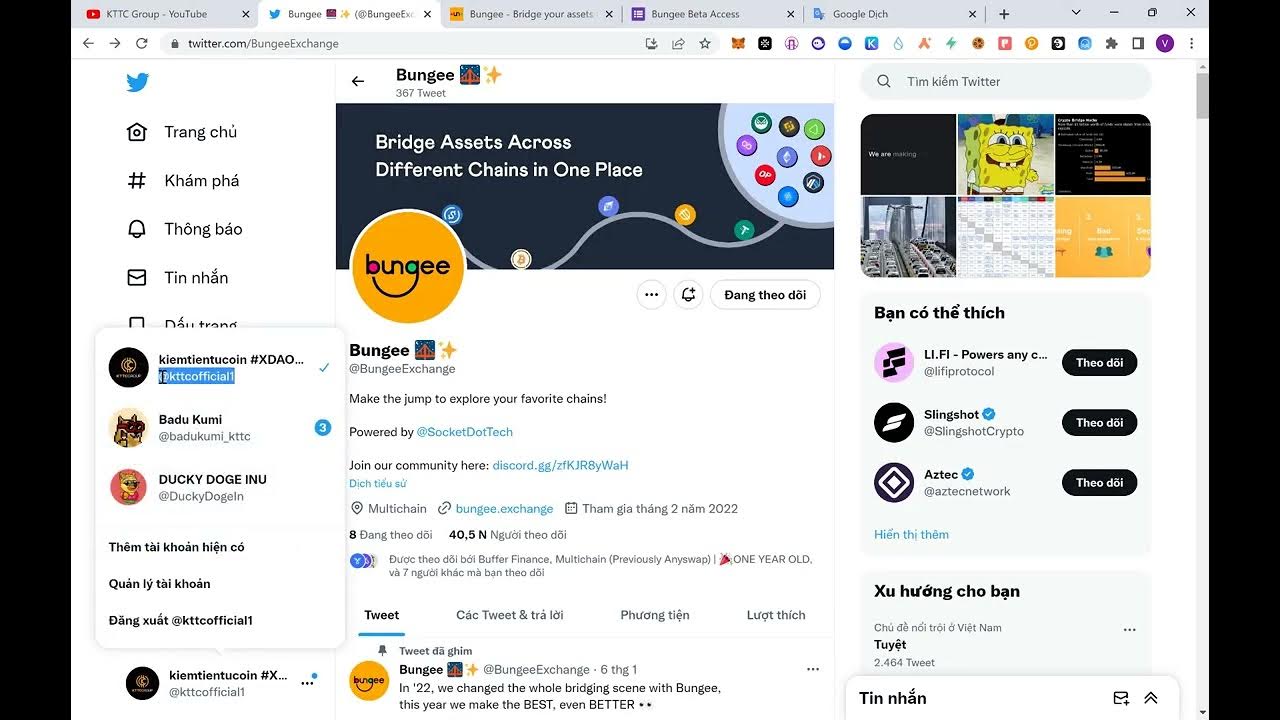Click the Twitter bird logo
1280x720 pixels.
138,82
